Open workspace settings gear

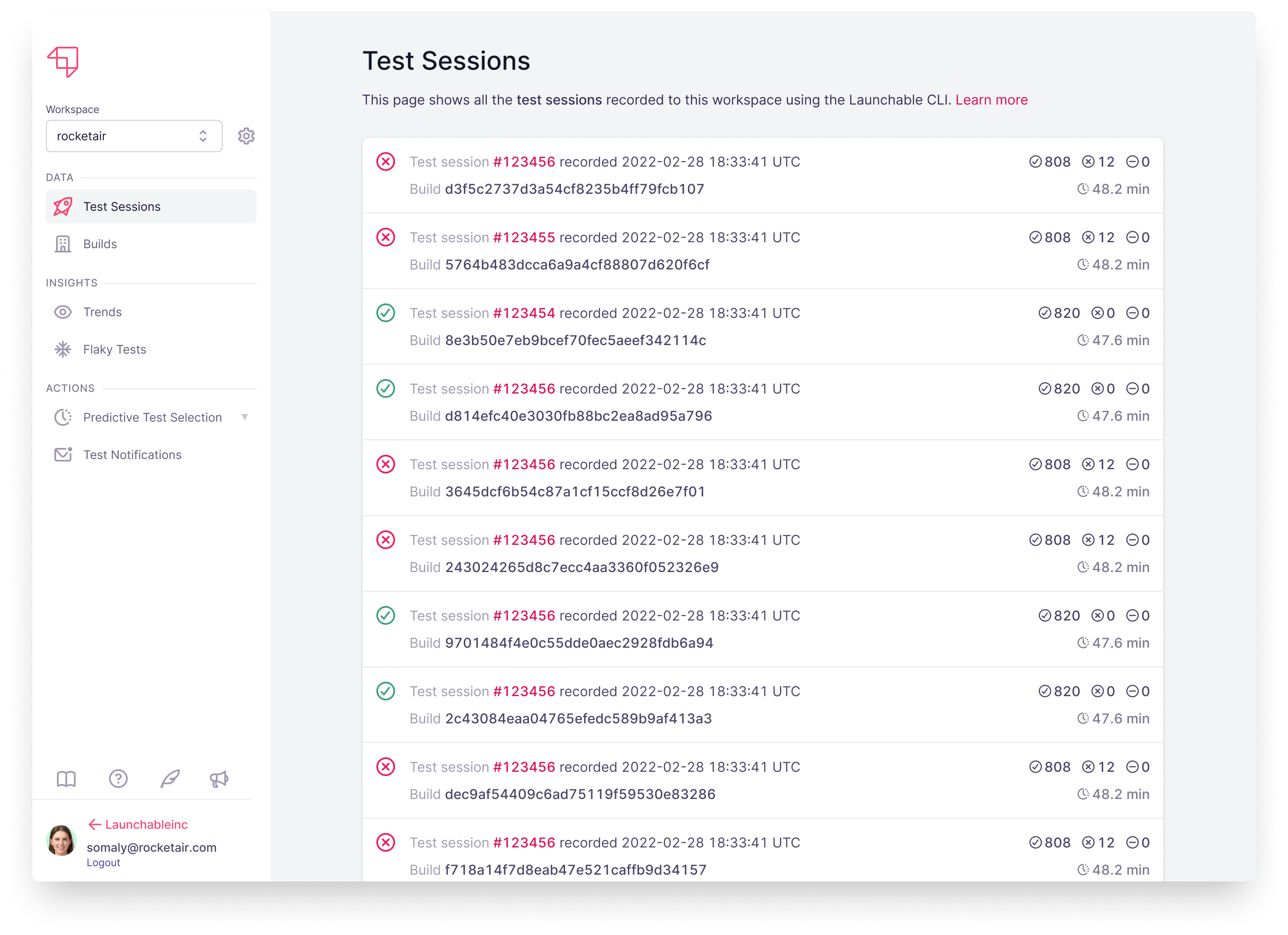(246, 136)
